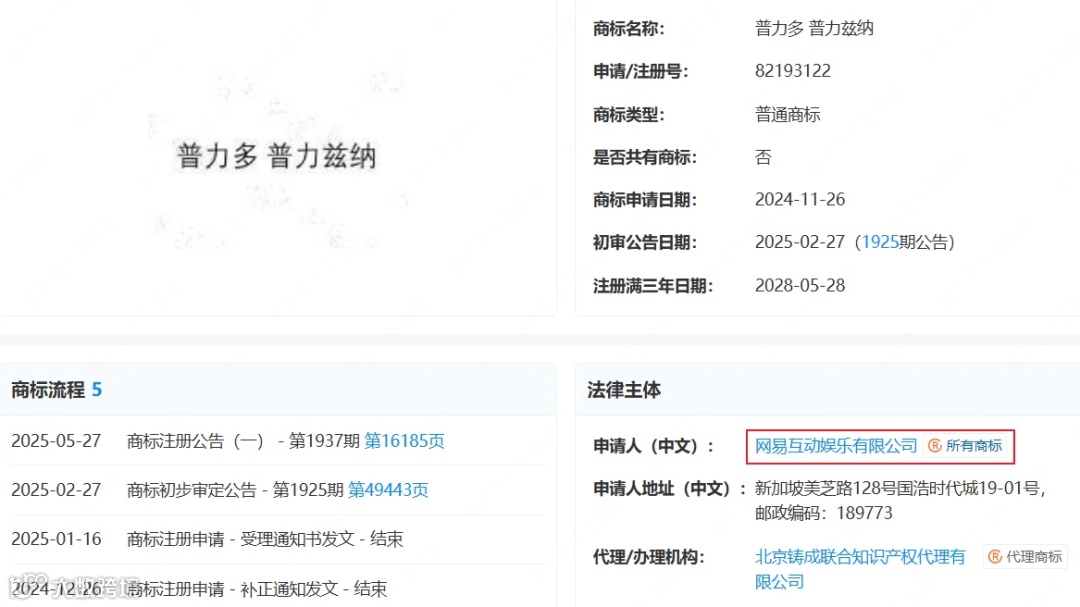Select registration number 82193122
1080x607 pixels.
click(793, 71)
